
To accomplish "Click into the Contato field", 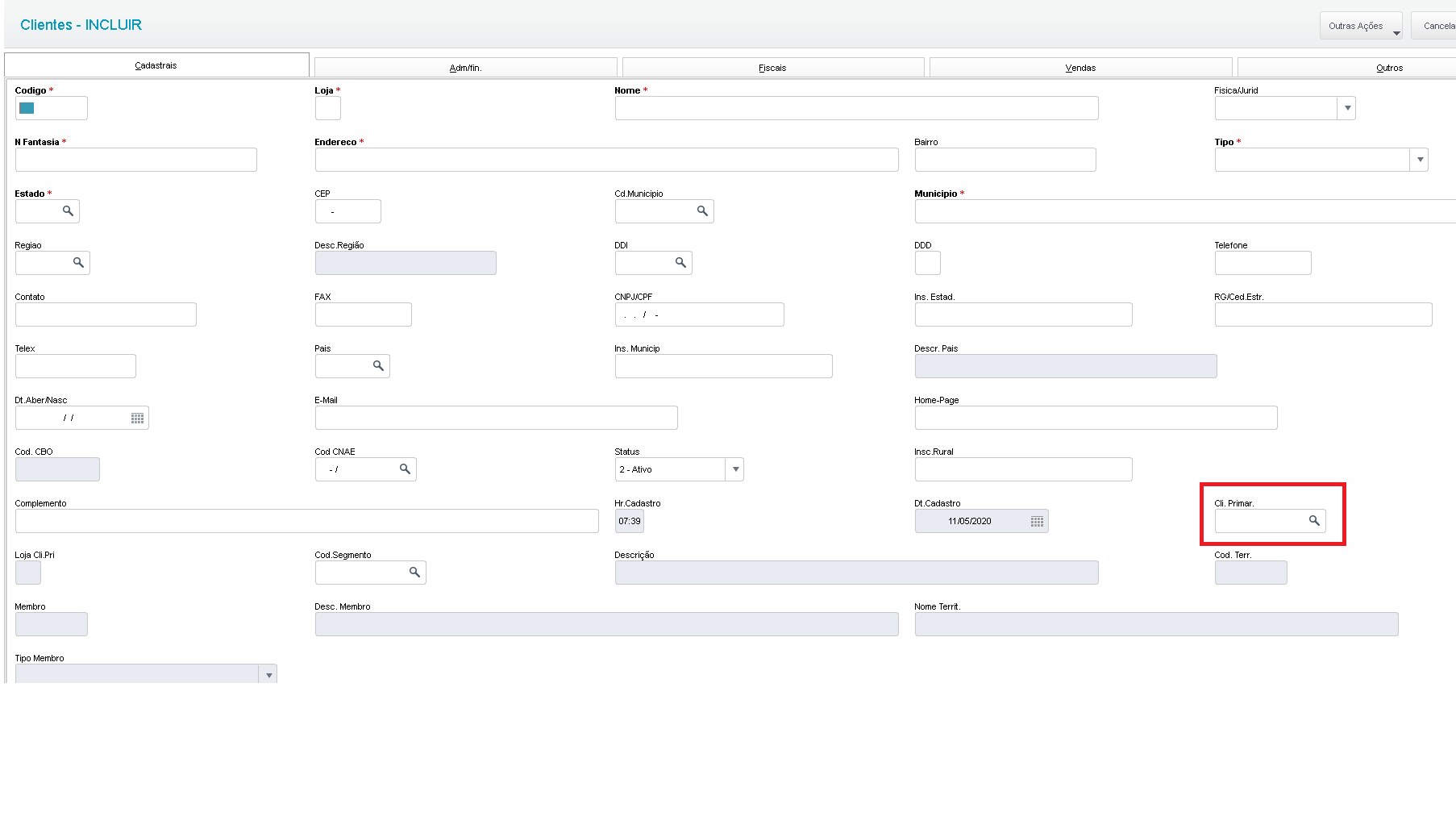I will coord(106,315).
